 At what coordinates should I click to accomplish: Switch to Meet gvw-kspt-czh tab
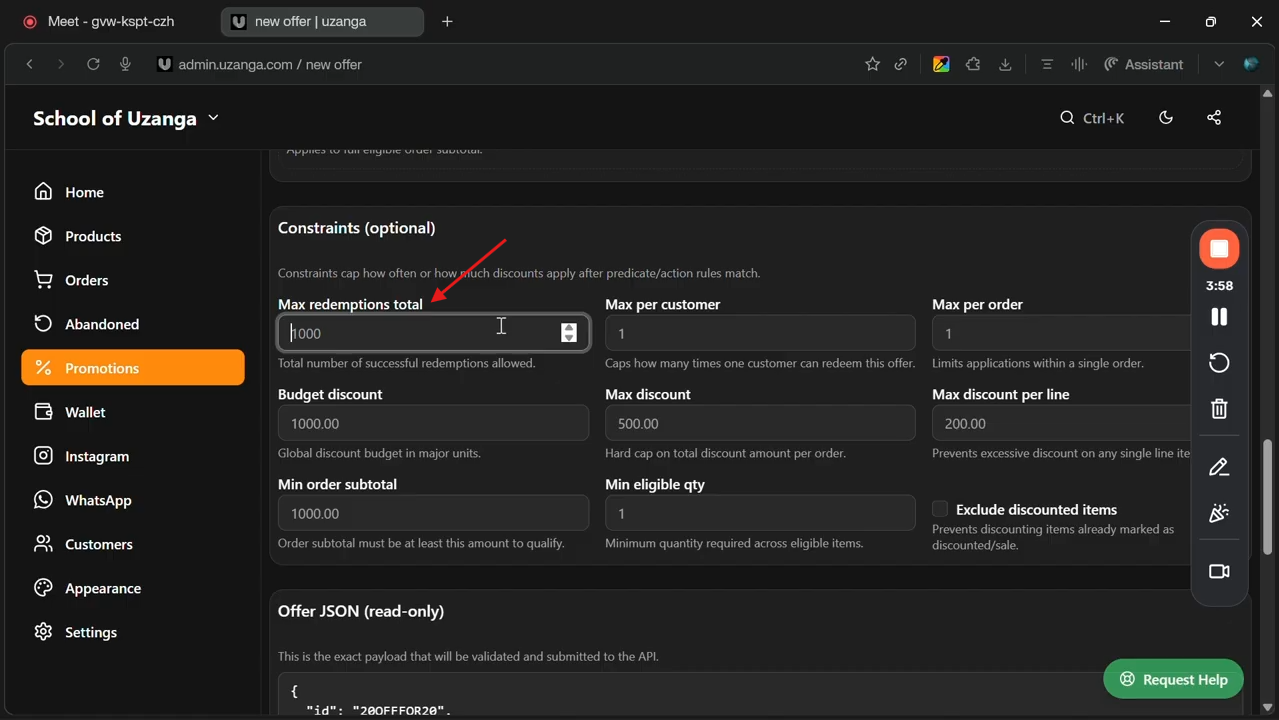click(x=110, y=21)
